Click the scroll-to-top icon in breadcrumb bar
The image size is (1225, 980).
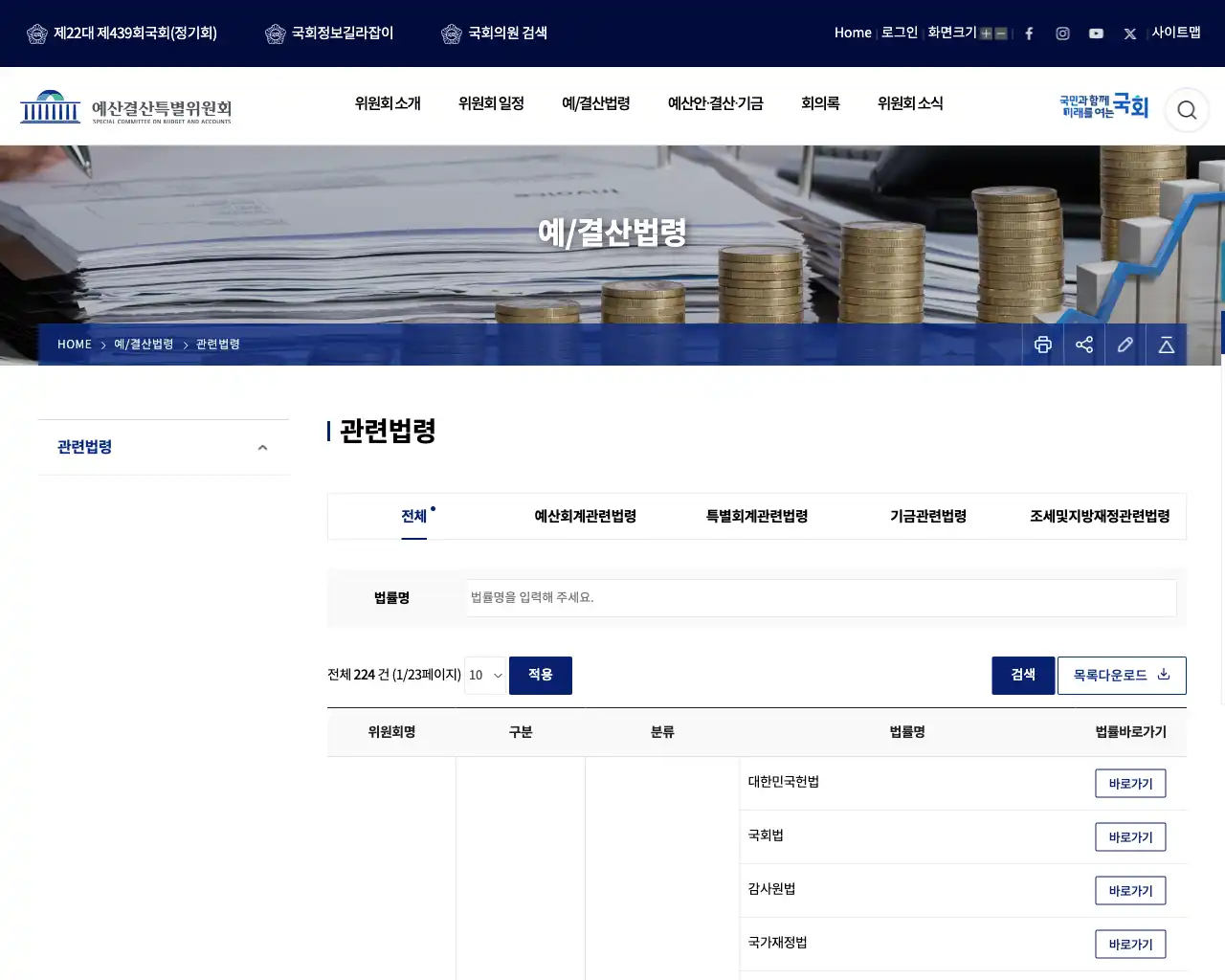[x=1167, y=345]
